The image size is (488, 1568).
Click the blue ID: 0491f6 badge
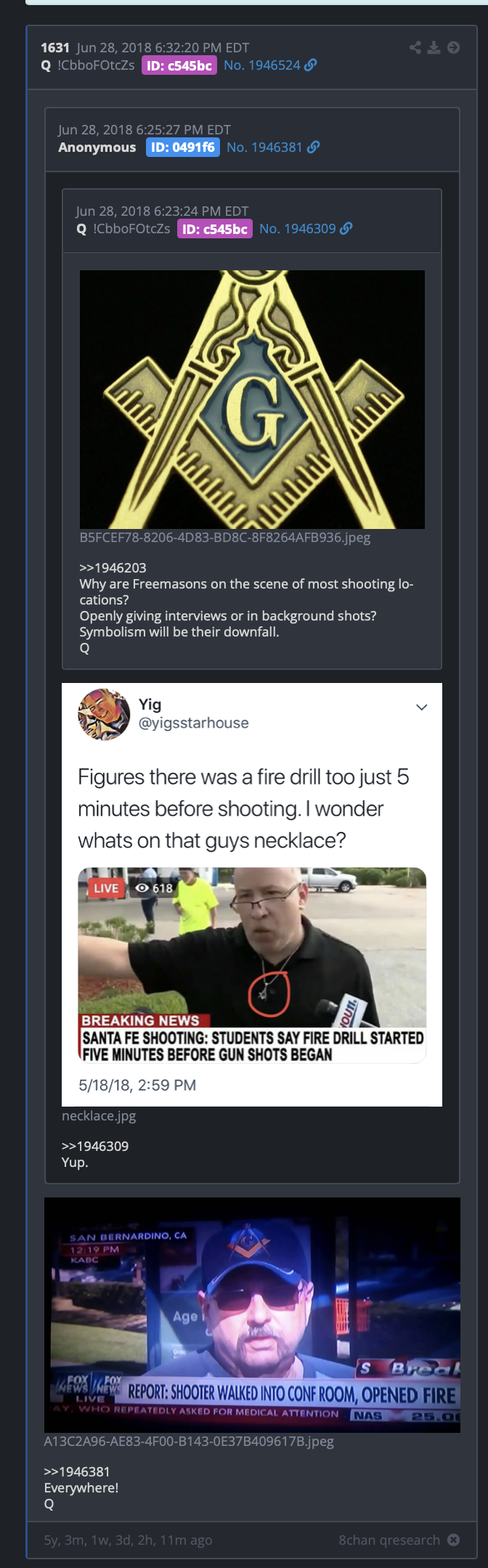(183, 147)
